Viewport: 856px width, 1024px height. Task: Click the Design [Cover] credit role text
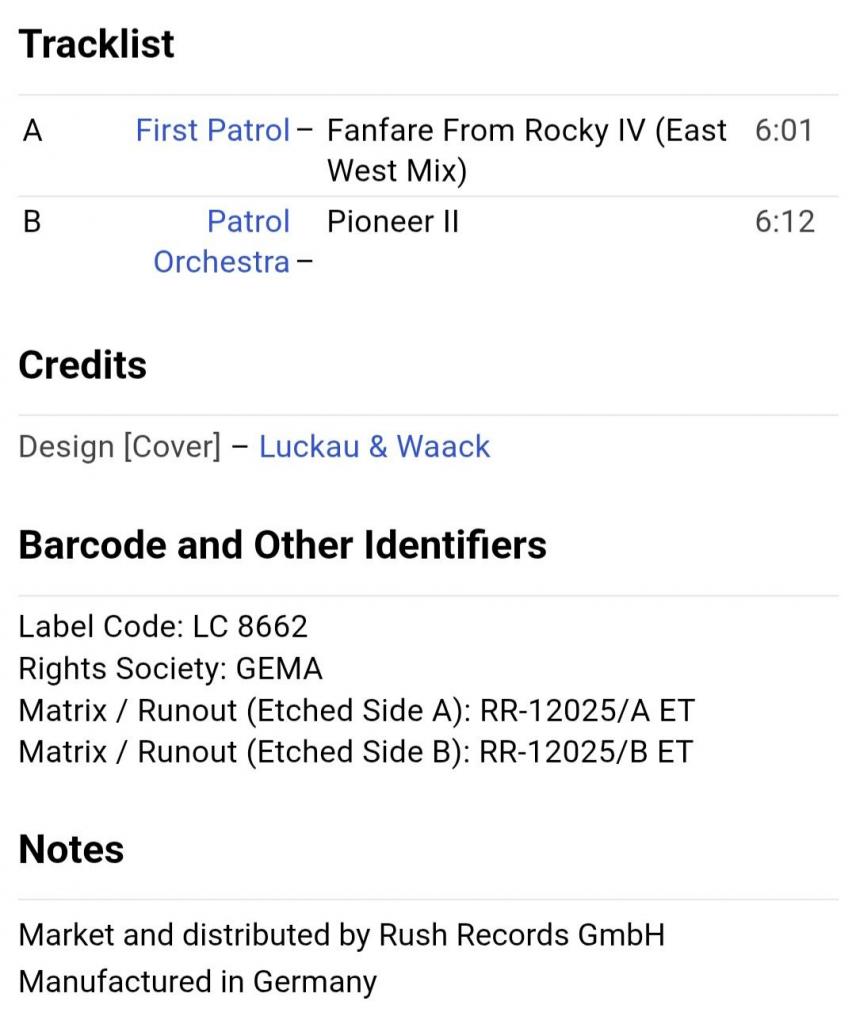tap(119, 447)
